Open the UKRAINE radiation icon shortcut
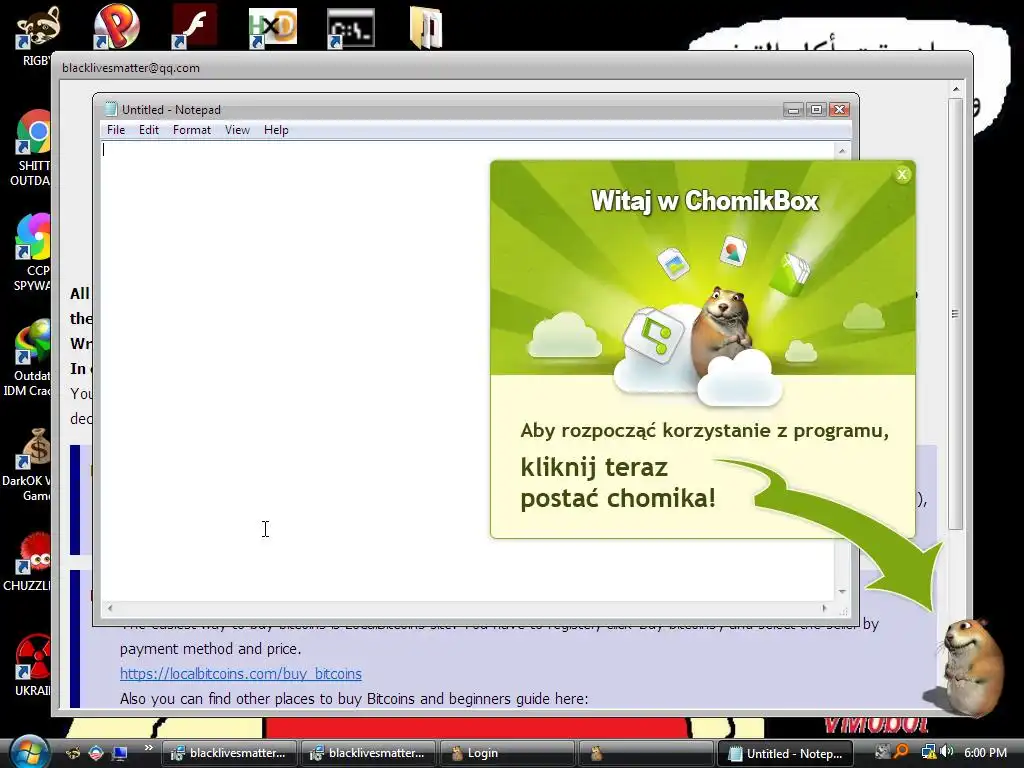Image resolution: width=1024 pixels, height=768 pixels. [x=33, y=665]
